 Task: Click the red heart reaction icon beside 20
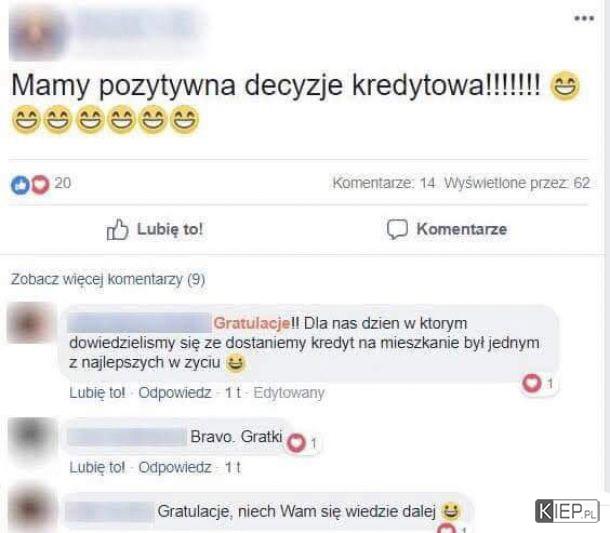point(40,184)
